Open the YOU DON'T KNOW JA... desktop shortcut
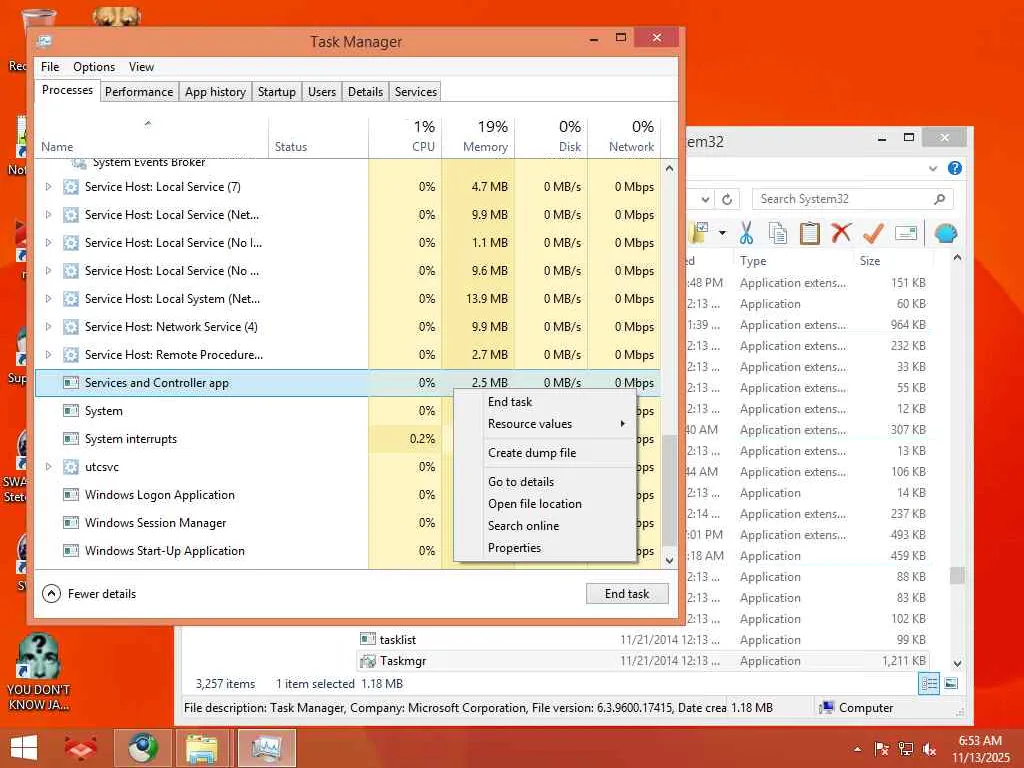This screenshot has width=1024, height=768. click(x=38, y=673)
